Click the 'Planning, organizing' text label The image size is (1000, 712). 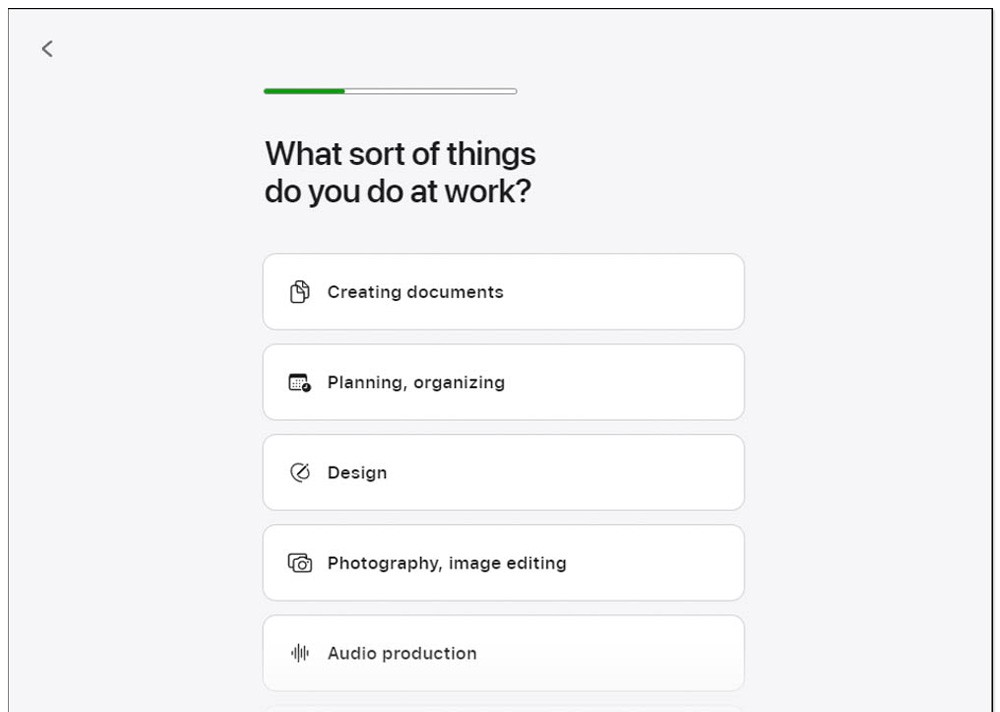[x=416, y=382]
